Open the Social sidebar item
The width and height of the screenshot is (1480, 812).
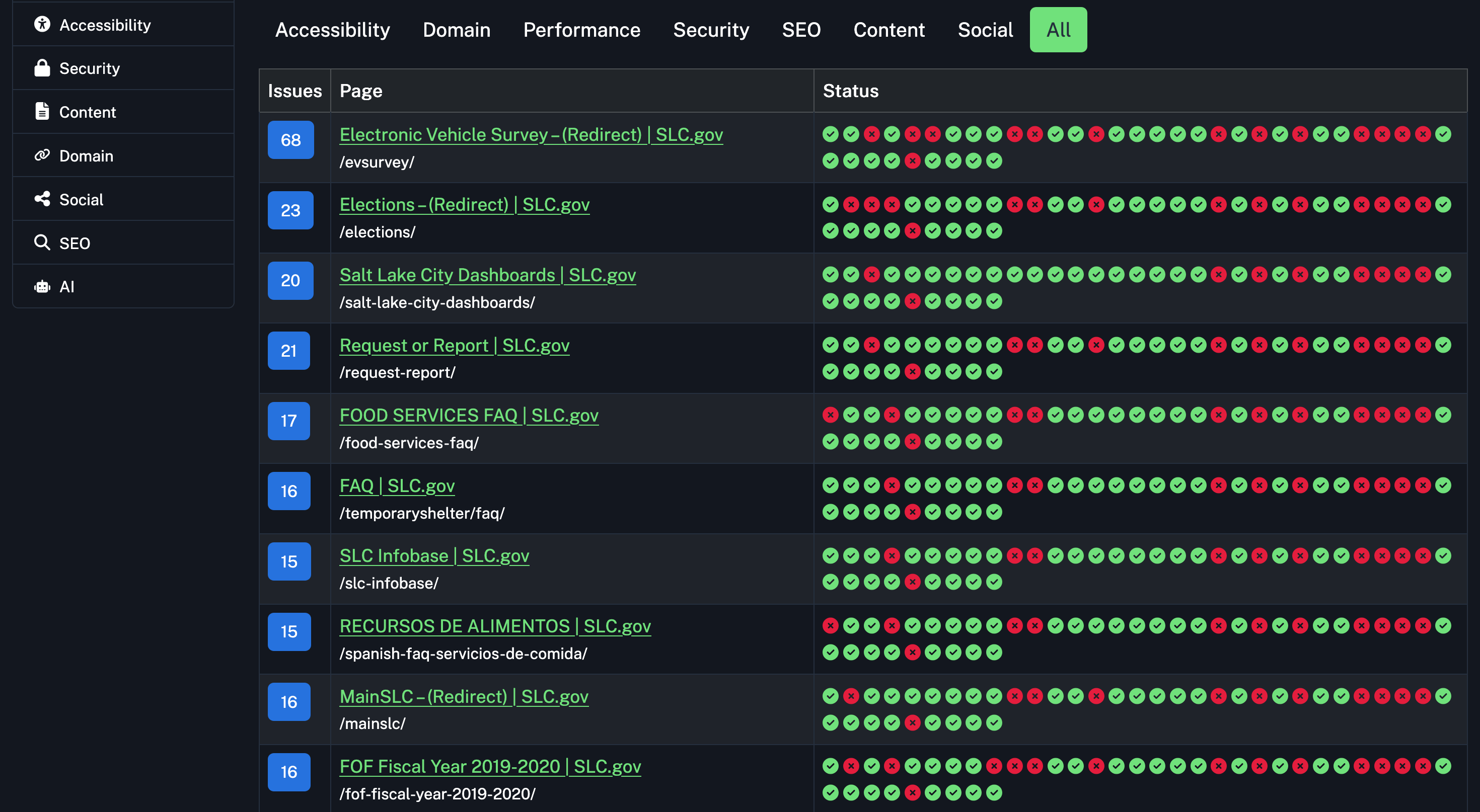(x=123, y=199)
